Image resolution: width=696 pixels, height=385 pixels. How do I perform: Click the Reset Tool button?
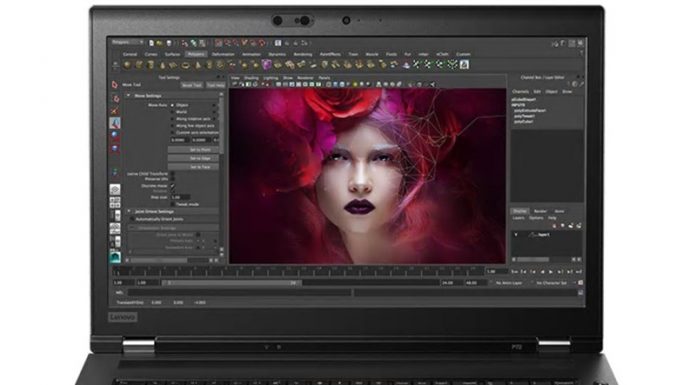point(192,85)
